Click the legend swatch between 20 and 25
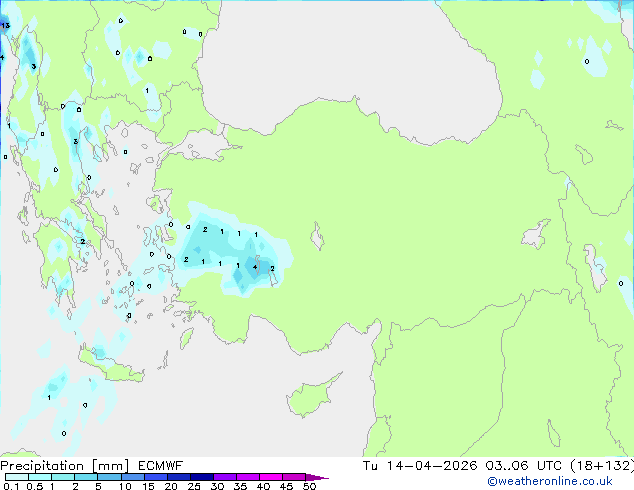Image resolution: width=634 pixels, height=490 pixels. 178,477
